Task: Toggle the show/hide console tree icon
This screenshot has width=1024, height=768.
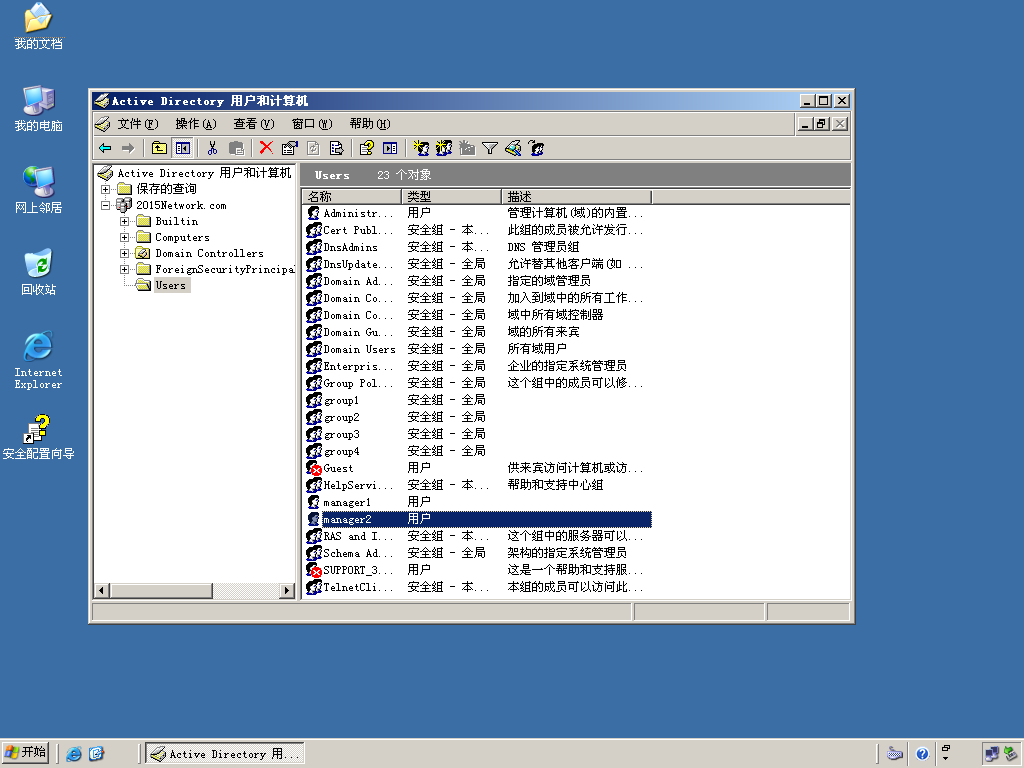Action: click(183, 148)
